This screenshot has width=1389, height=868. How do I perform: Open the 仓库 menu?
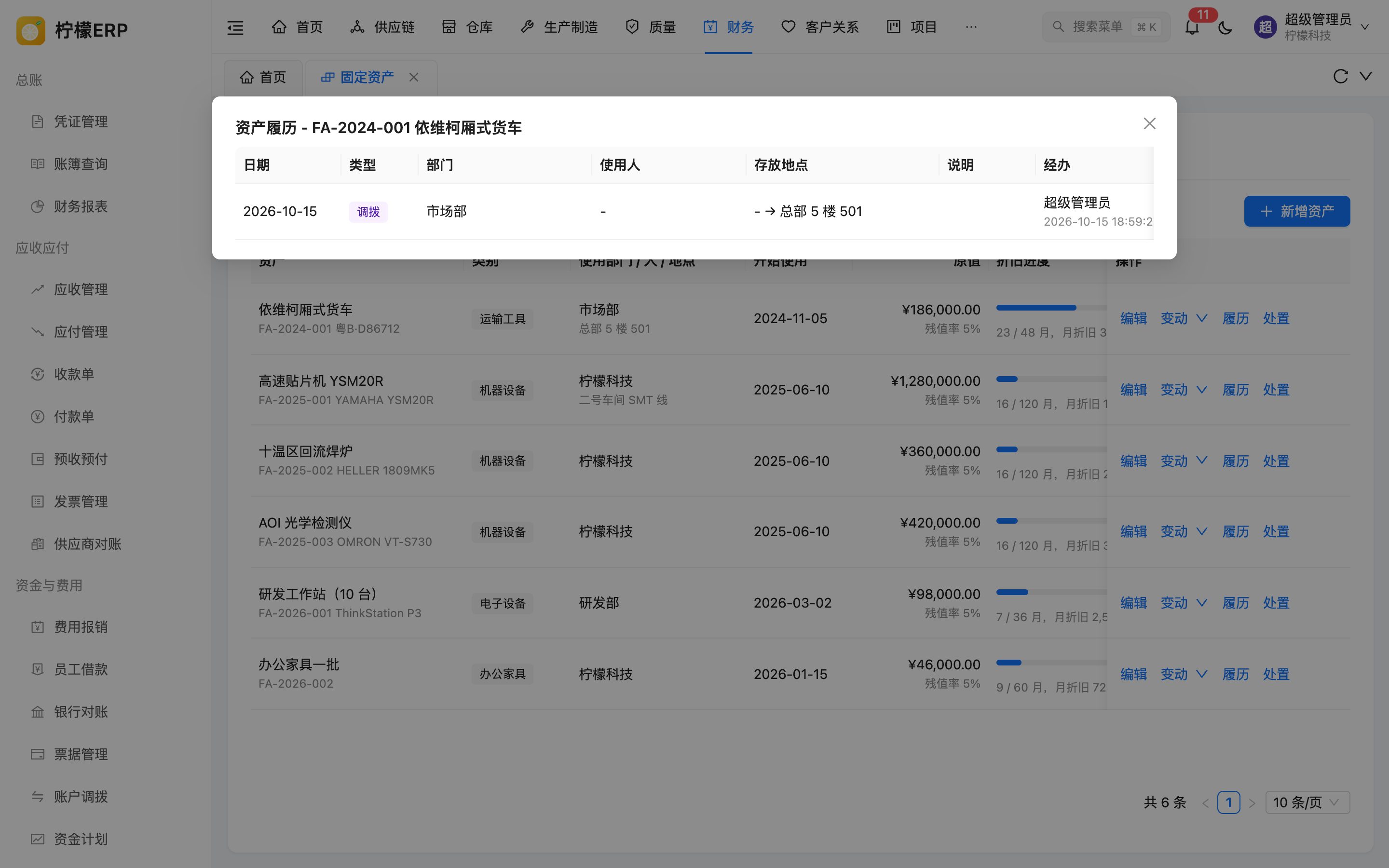[x=467, y=27]
